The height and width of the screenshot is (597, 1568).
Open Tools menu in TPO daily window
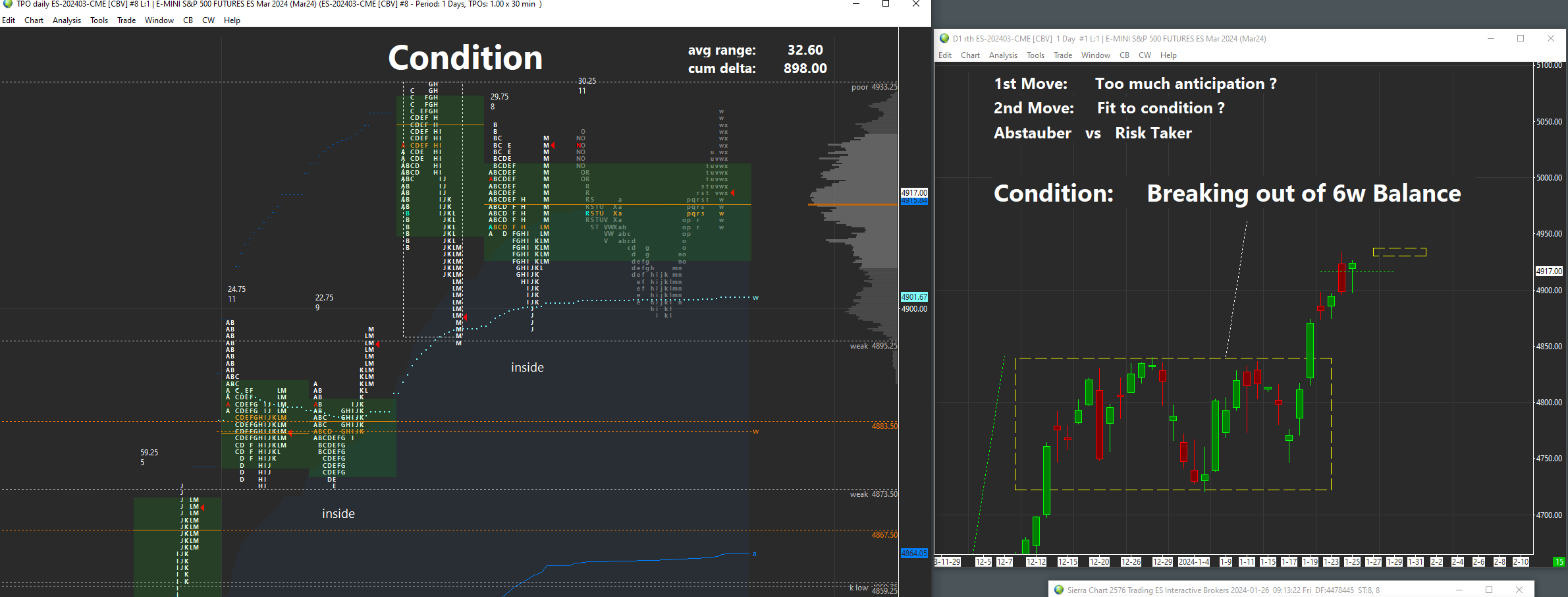pyautogui.click(x=99, y=20)
